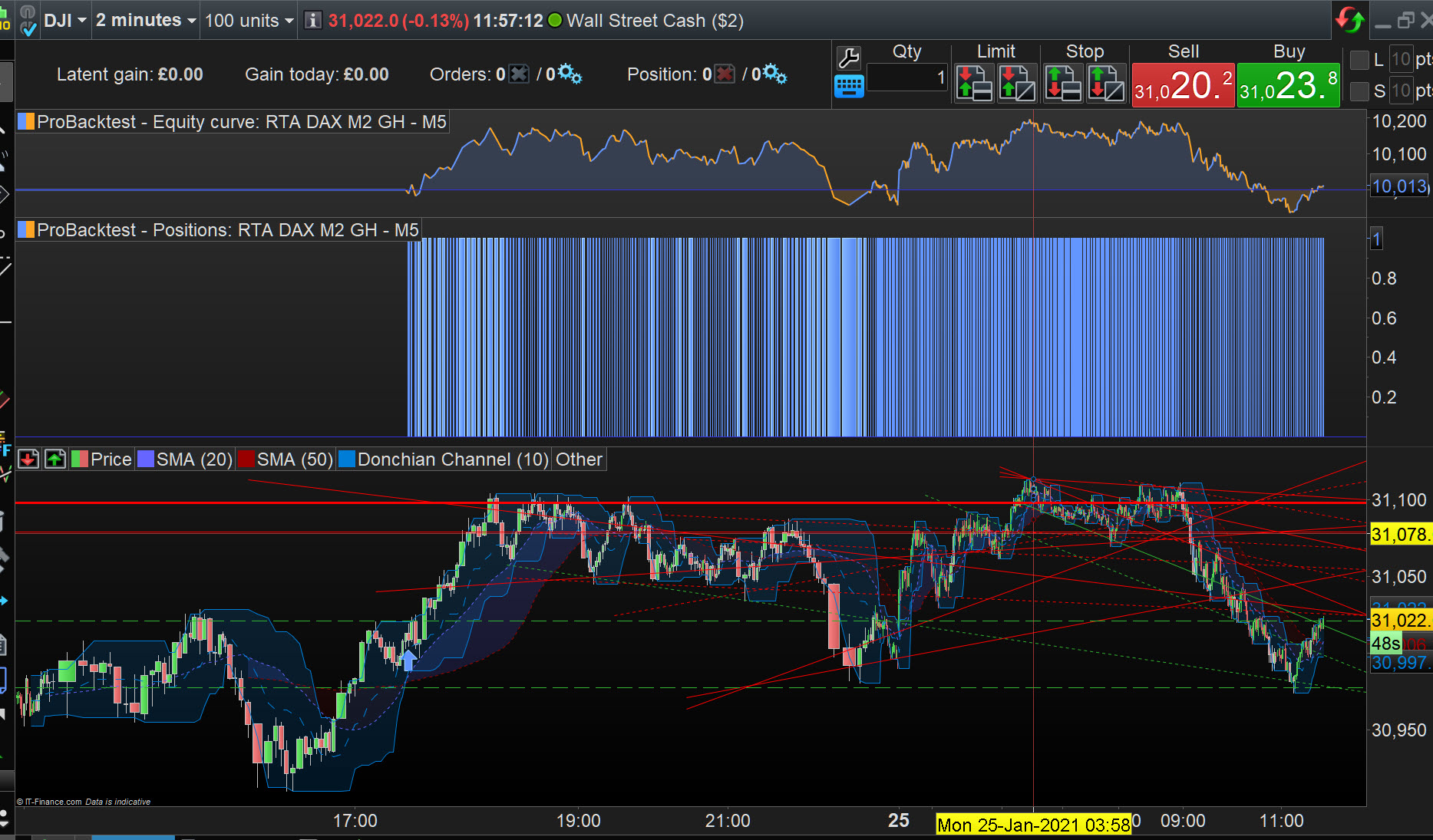
Task: Click the red-green refresh arrows icon
Action: [x=1349, y=20]
